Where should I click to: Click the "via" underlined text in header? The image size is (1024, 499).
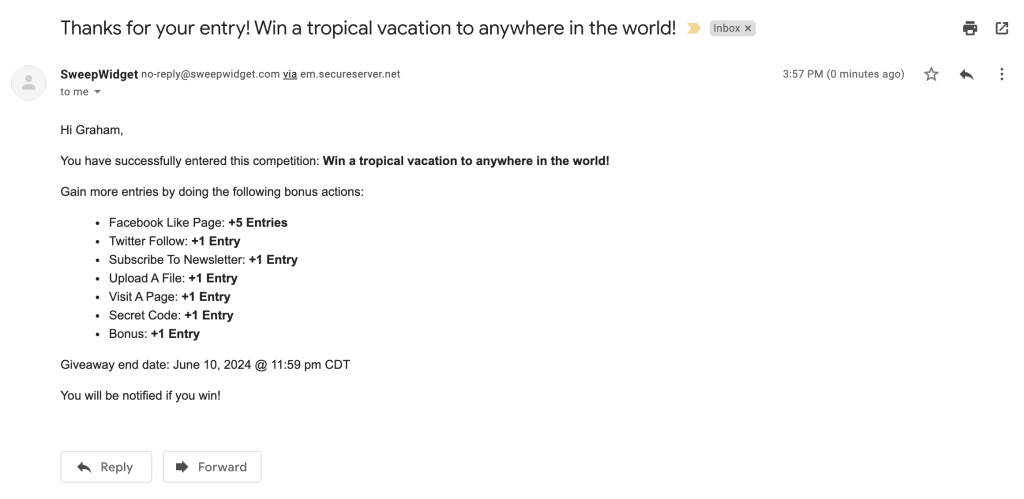pyautogui.click(x=290, y=74)
